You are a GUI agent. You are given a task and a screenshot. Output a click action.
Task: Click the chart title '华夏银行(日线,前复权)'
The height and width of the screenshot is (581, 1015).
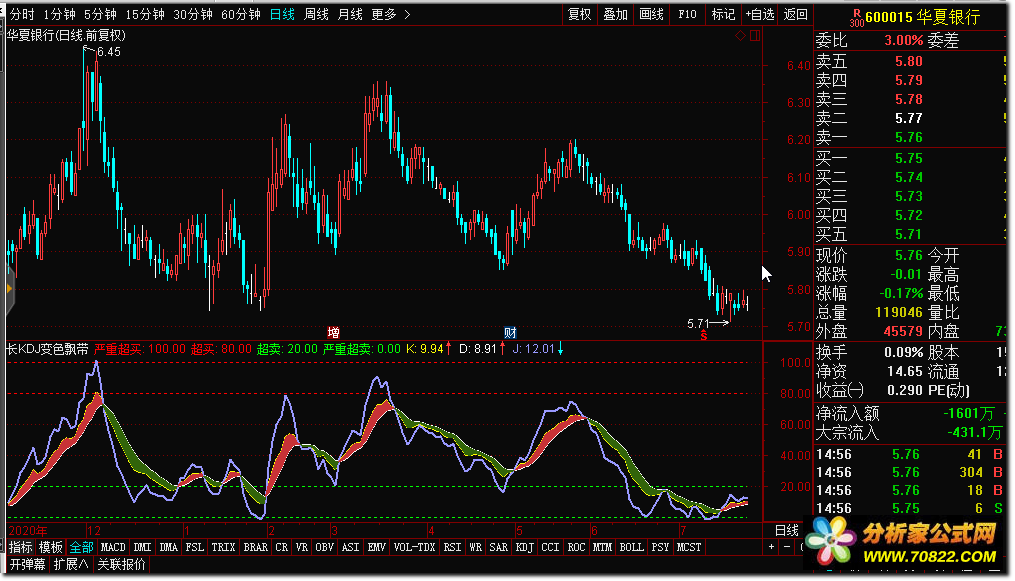click(x=66, y=36)
